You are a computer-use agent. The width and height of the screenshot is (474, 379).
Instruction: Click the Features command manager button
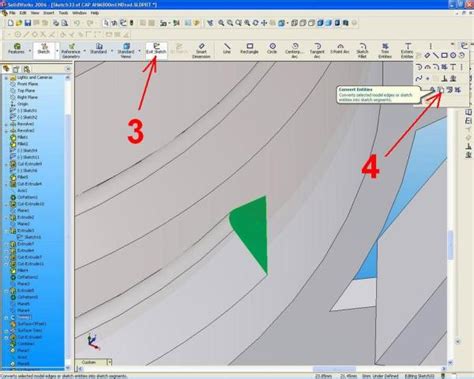[x=17, y=49]
